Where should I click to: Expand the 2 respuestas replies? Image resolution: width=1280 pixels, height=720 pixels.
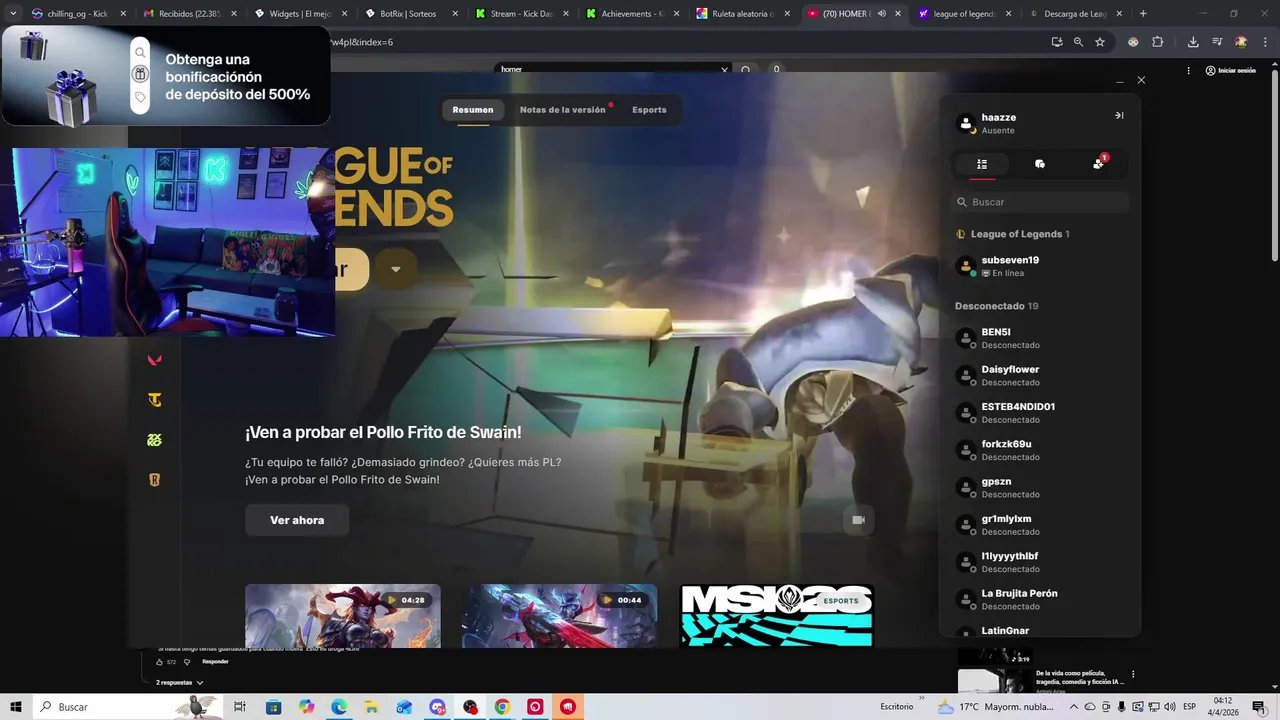pos(180,682)
